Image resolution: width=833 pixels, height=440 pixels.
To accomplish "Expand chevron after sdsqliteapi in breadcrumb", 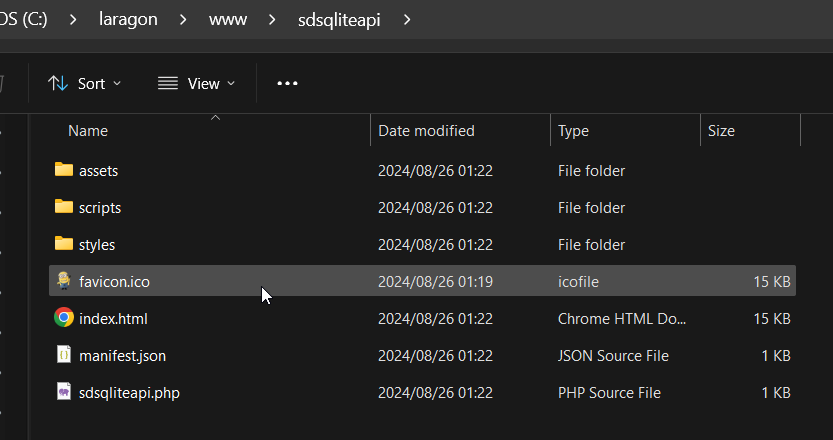I will click(406, 19).
